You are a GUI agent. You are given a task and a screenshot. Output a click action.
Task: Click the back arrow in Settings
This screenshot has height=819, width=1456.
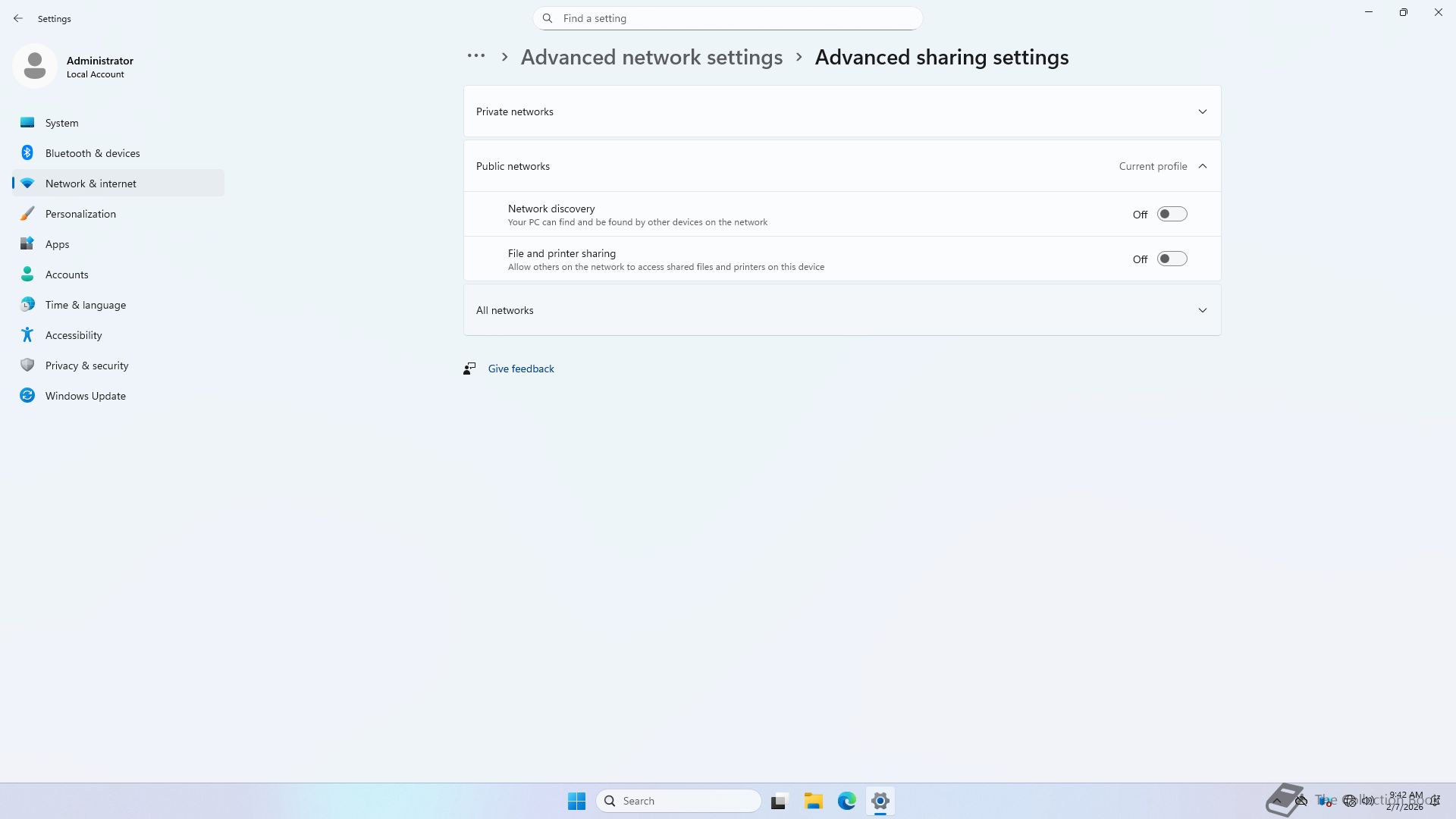coord(18,18)
